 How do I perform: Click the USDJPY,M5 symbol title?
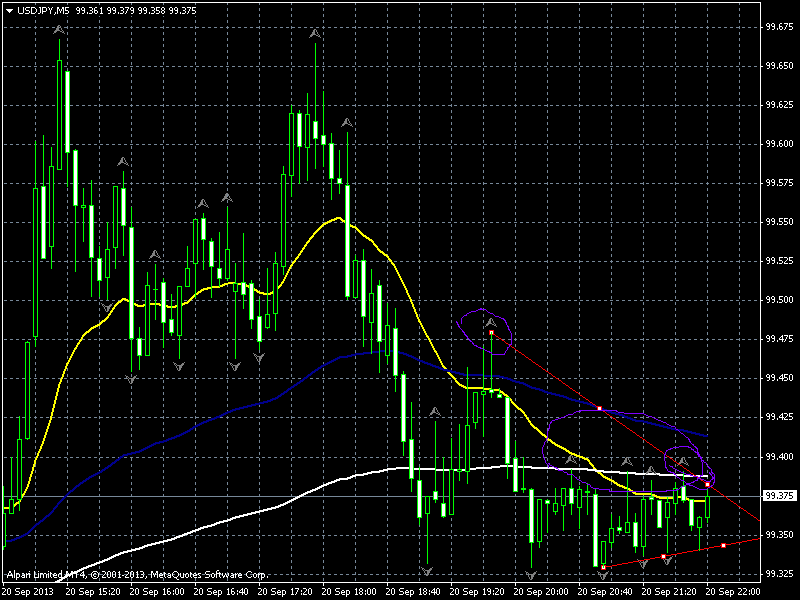pos(43,11)
